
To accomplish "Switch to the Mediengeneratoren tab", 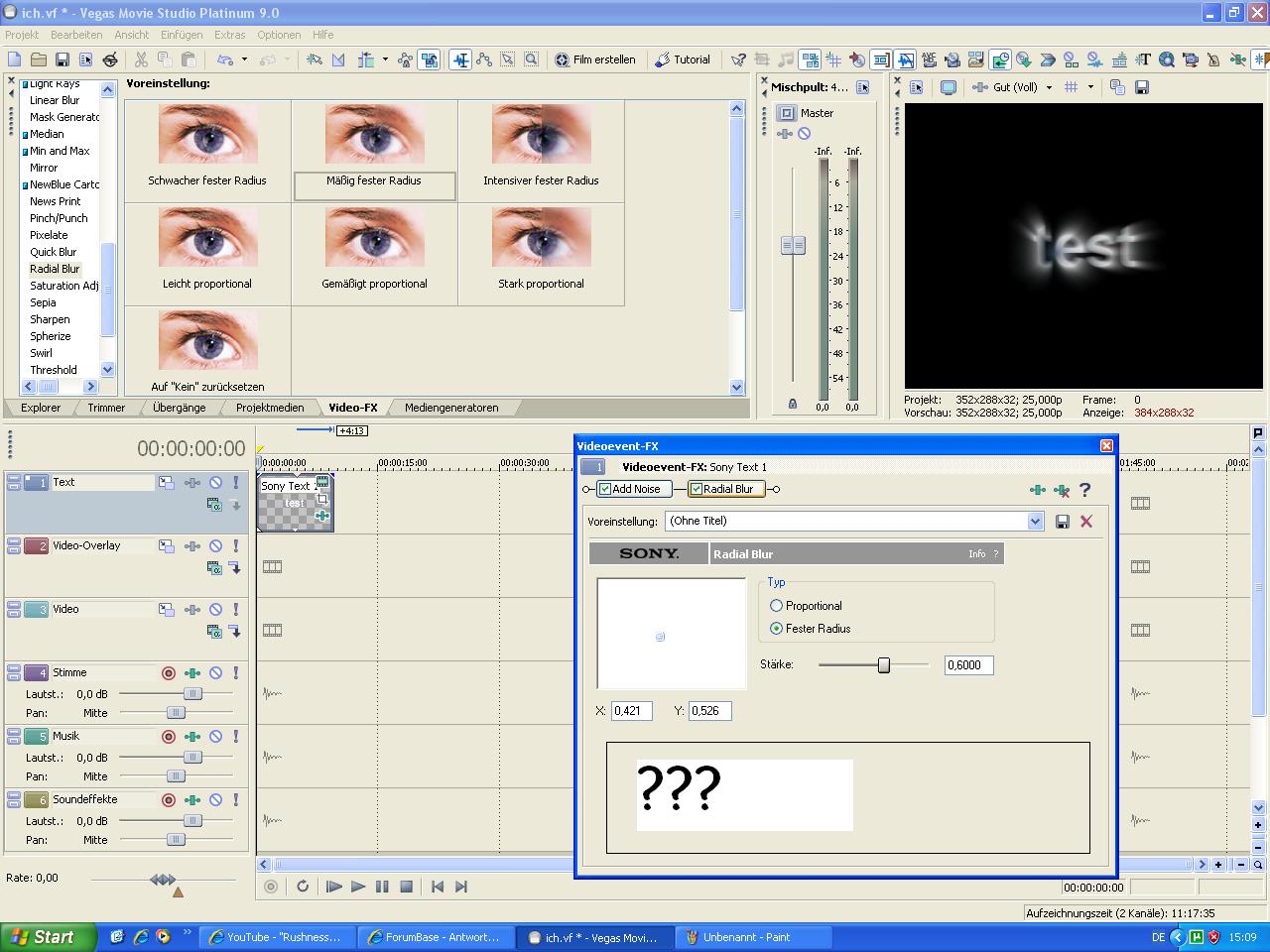I will point(451,408).
